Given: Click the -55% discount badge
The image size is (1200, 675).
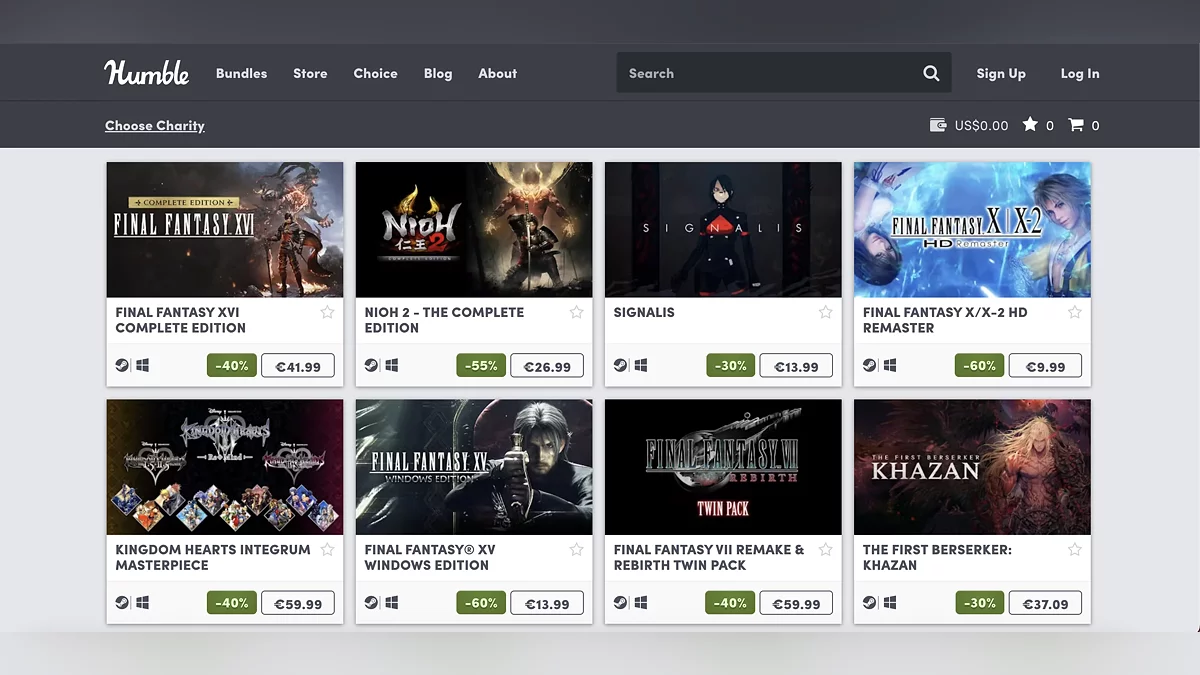Looking at the screenshot, I should coord(481,366).
